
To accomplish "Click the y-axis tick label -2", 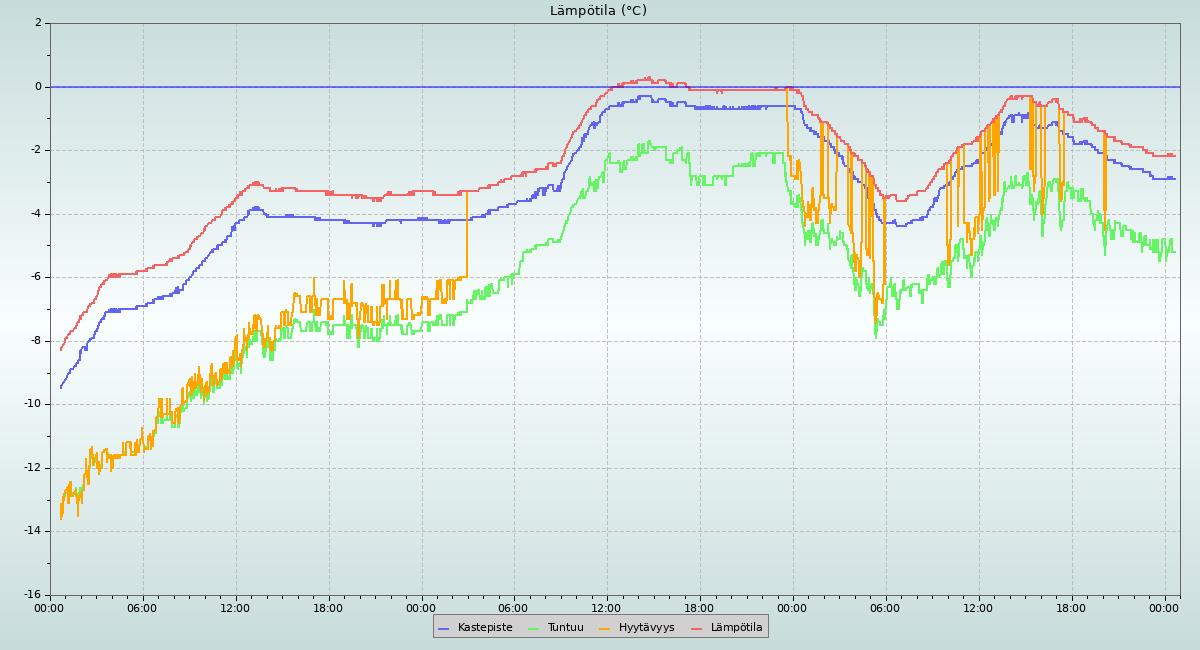I will coord(36,150).
